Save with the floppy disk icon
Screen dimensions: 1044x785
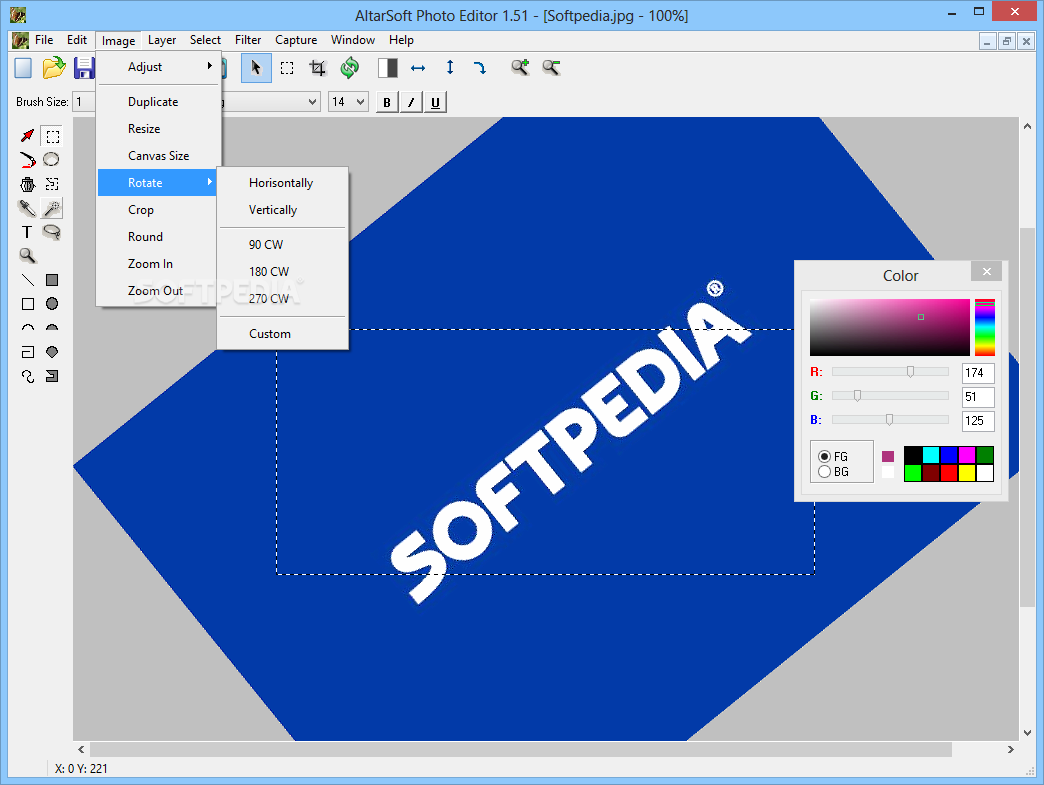click(84, 68)
